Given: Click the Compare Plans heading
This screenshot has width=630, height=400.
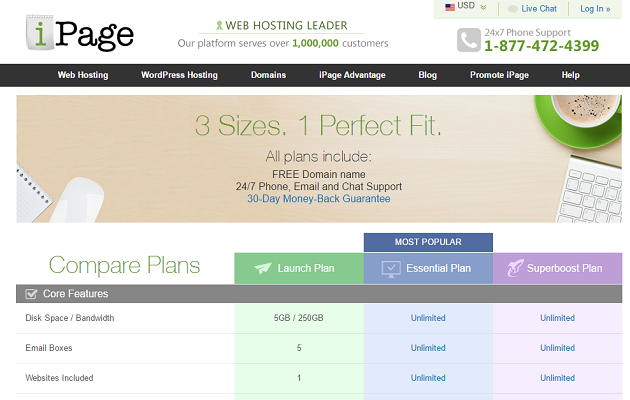Looking at the screenshot, I should click(x=125, y=265).
